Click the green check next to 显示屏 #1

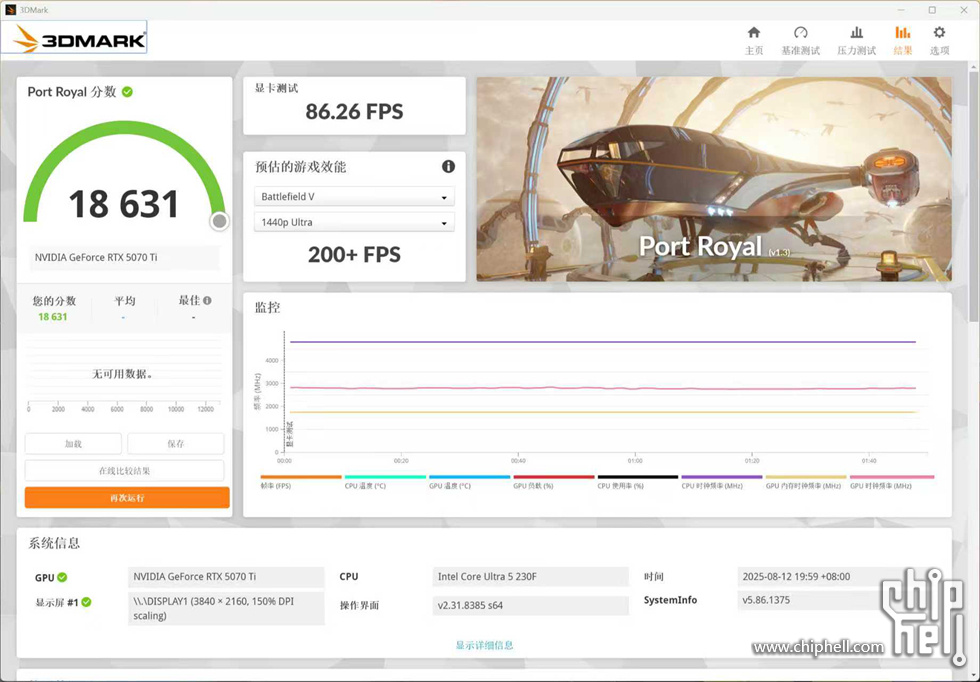coord(86,602)
